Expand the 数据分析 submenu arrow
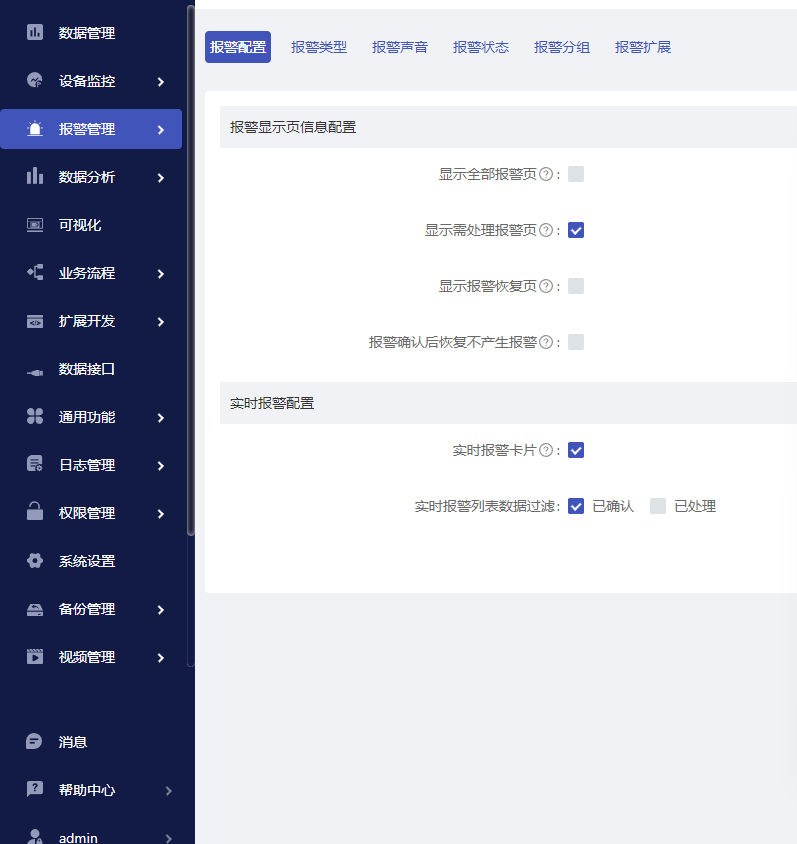 click(160, 178)
